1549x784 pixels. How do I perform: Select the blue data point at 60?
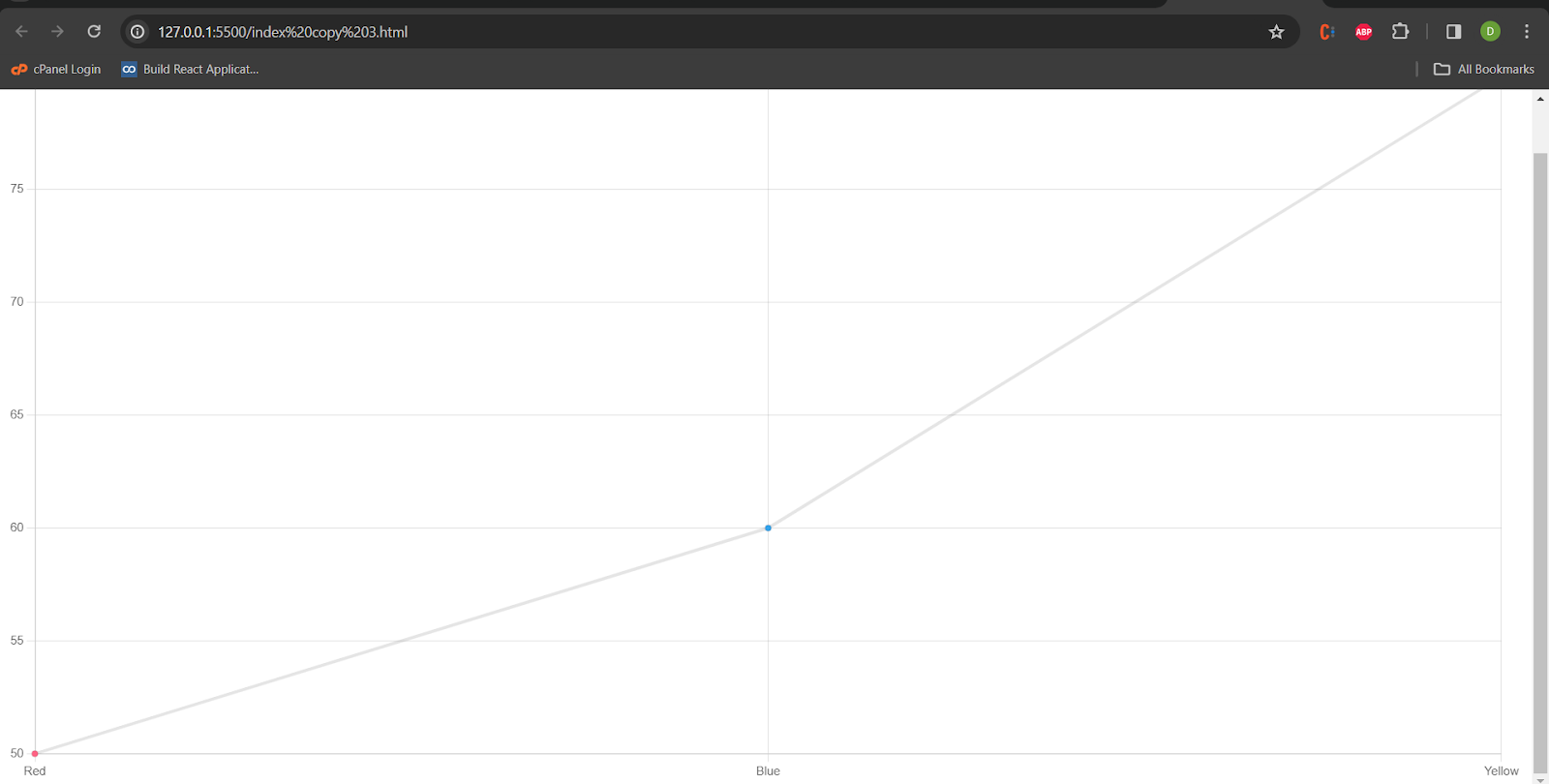click(x=768, y=528)
